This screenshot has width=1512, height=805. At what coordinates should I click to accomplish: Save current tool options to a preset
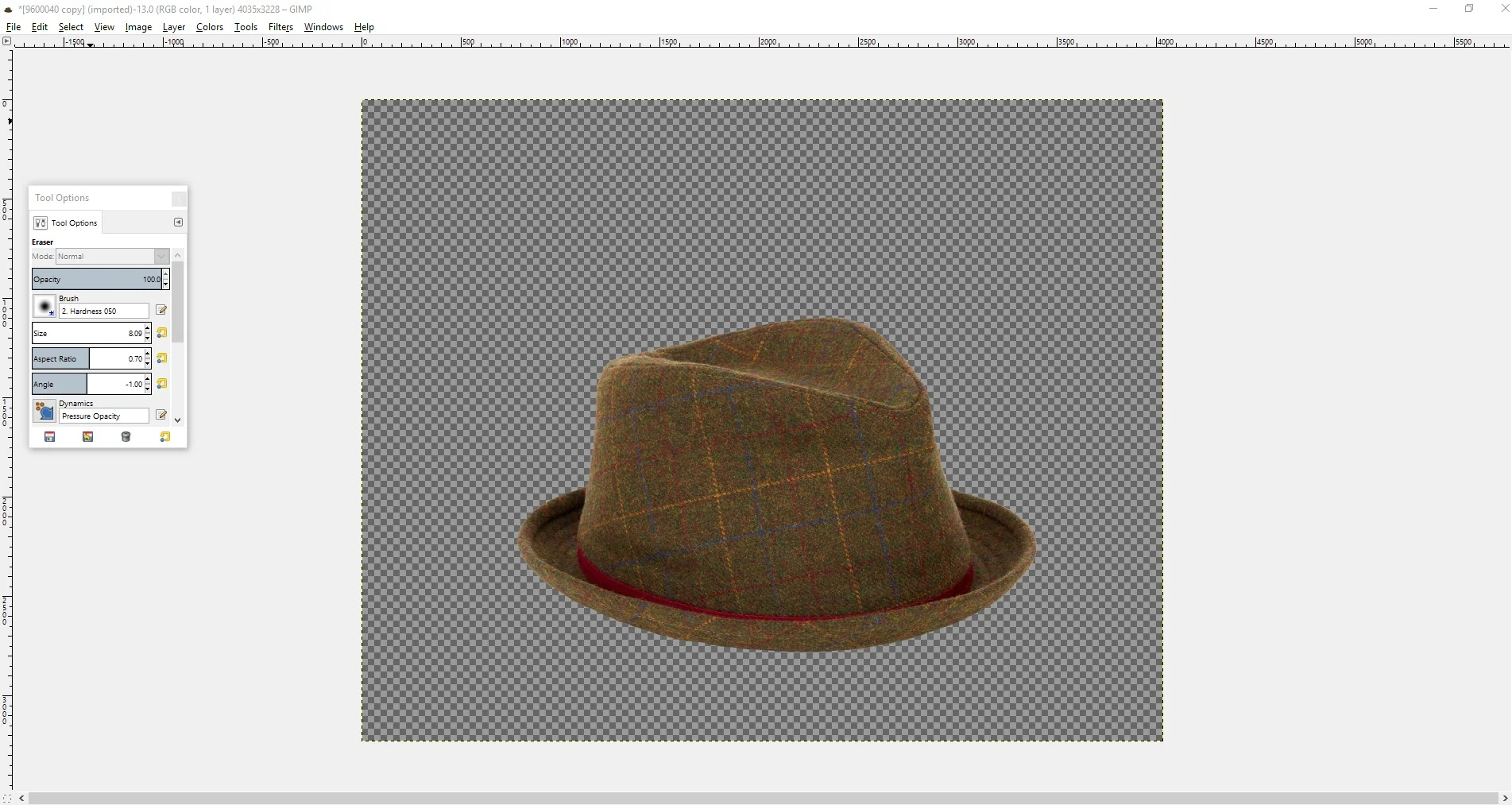(x=49, y=437)
